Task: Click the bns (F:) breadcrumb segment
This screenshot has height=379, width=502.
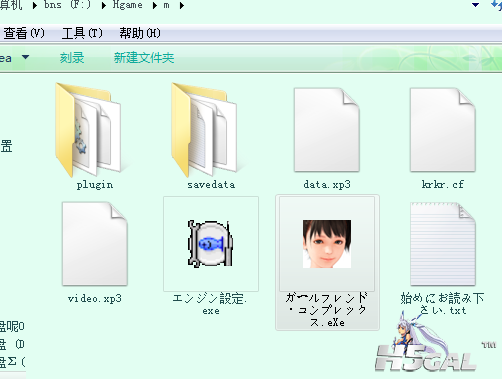Action: (67, 5)
